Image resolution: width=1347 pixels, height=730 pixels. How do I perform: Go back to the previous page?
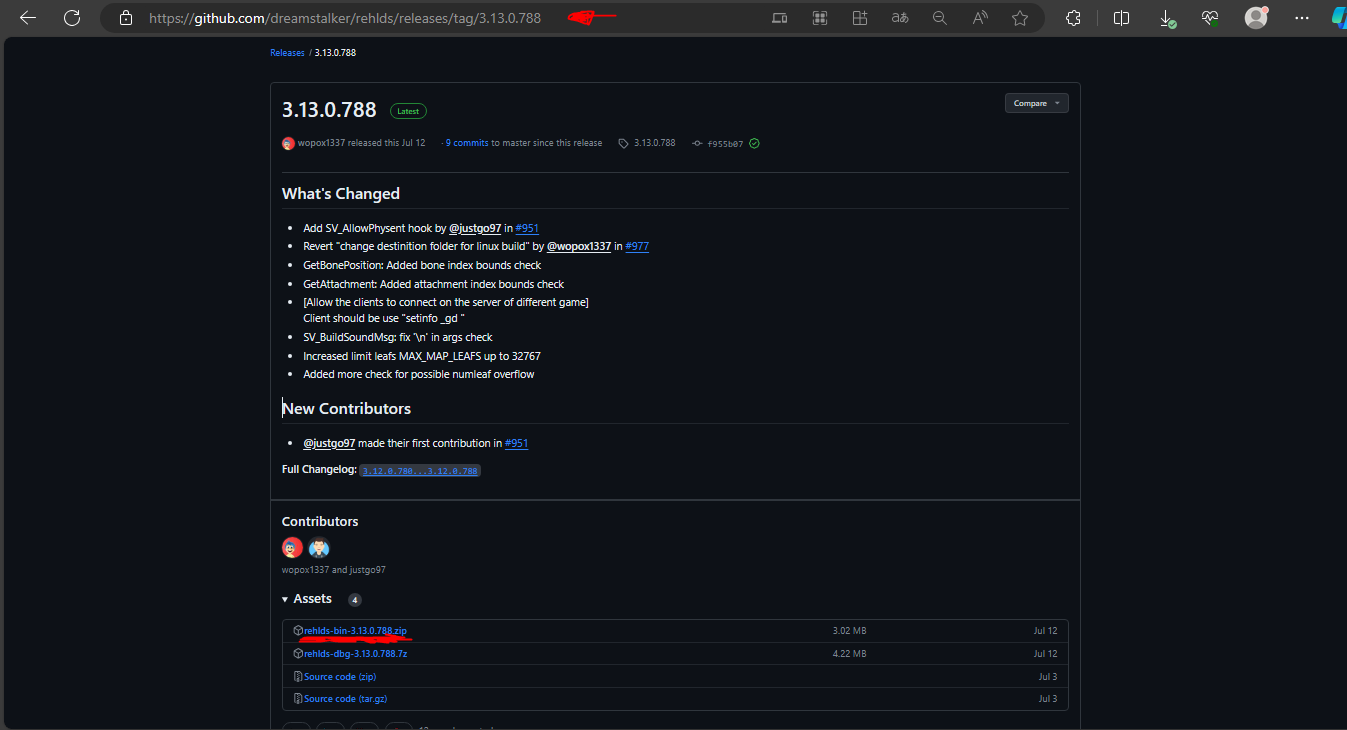point(28,18)
